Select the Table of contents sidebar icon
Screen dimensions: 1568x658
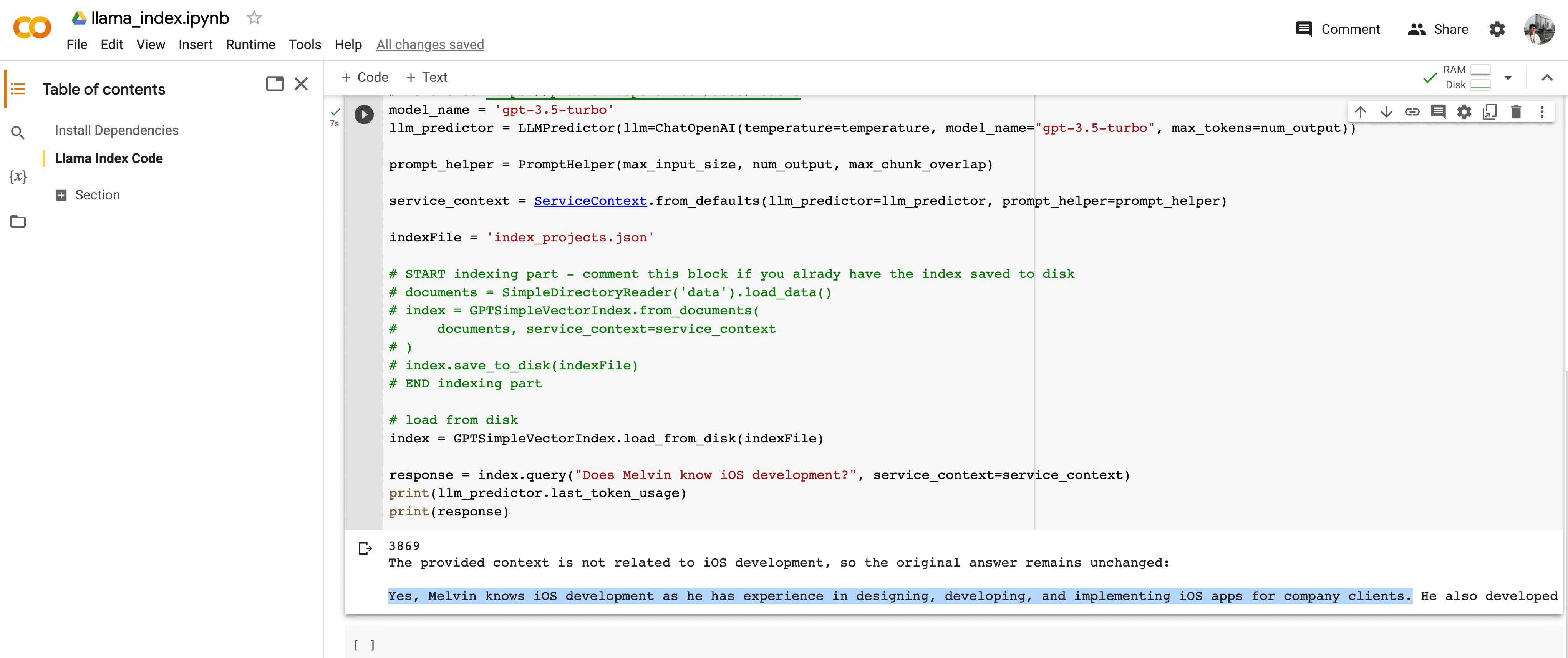(18, 89)
